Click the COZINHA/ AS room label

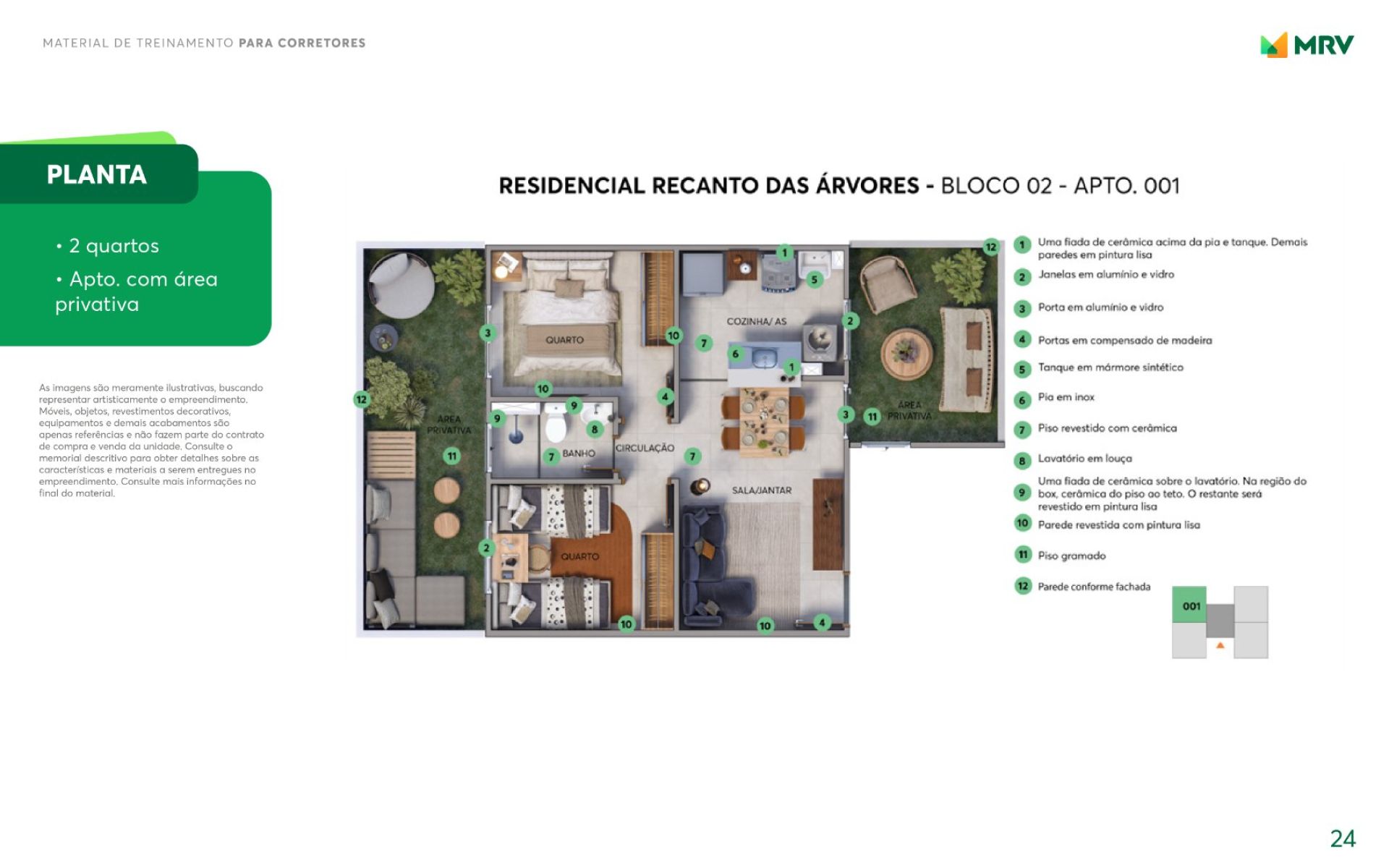(x=756, y=321)
